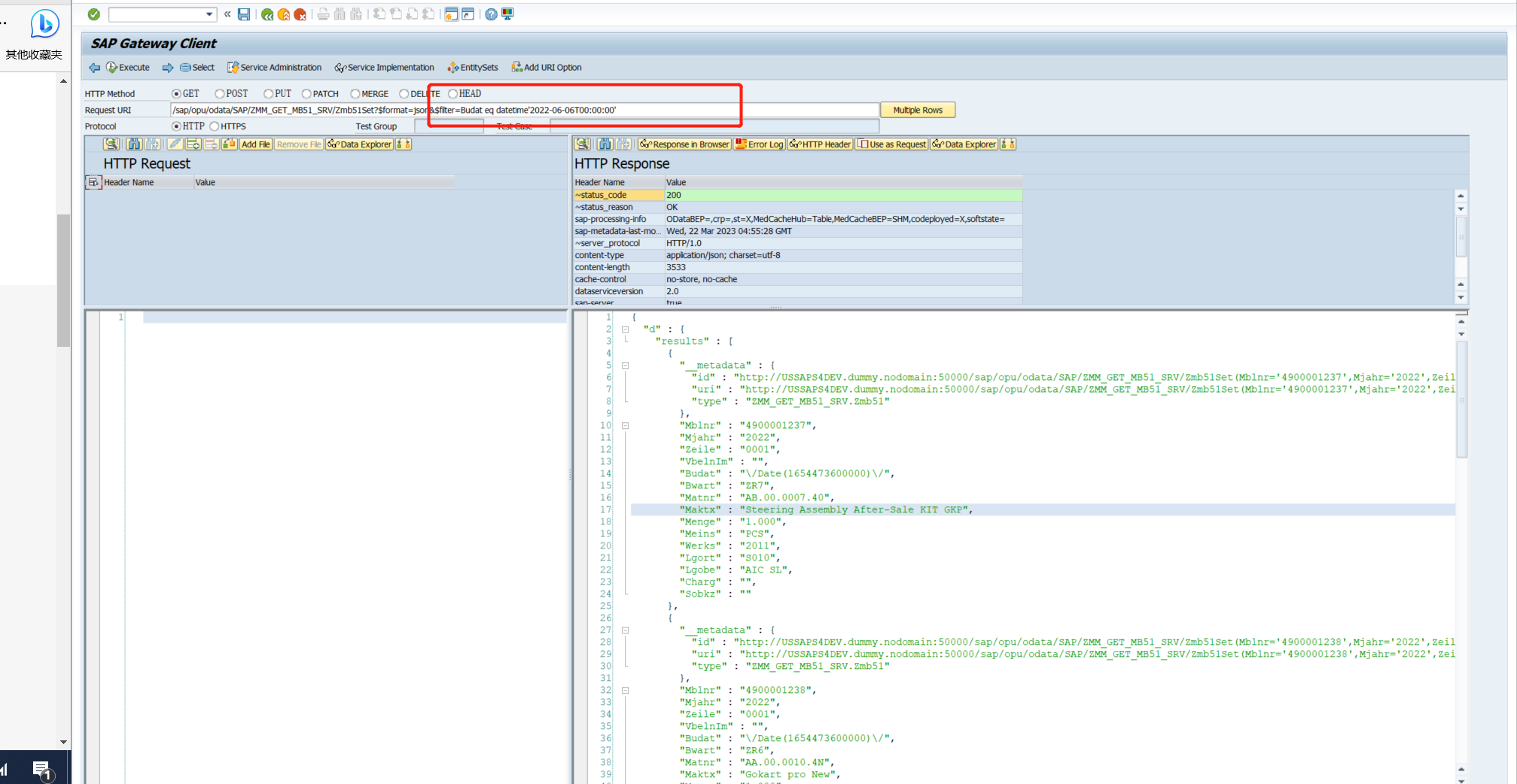Screen dimensions: 1517x784
Task: Click Response in Browser button
Action: pos(685,144)
